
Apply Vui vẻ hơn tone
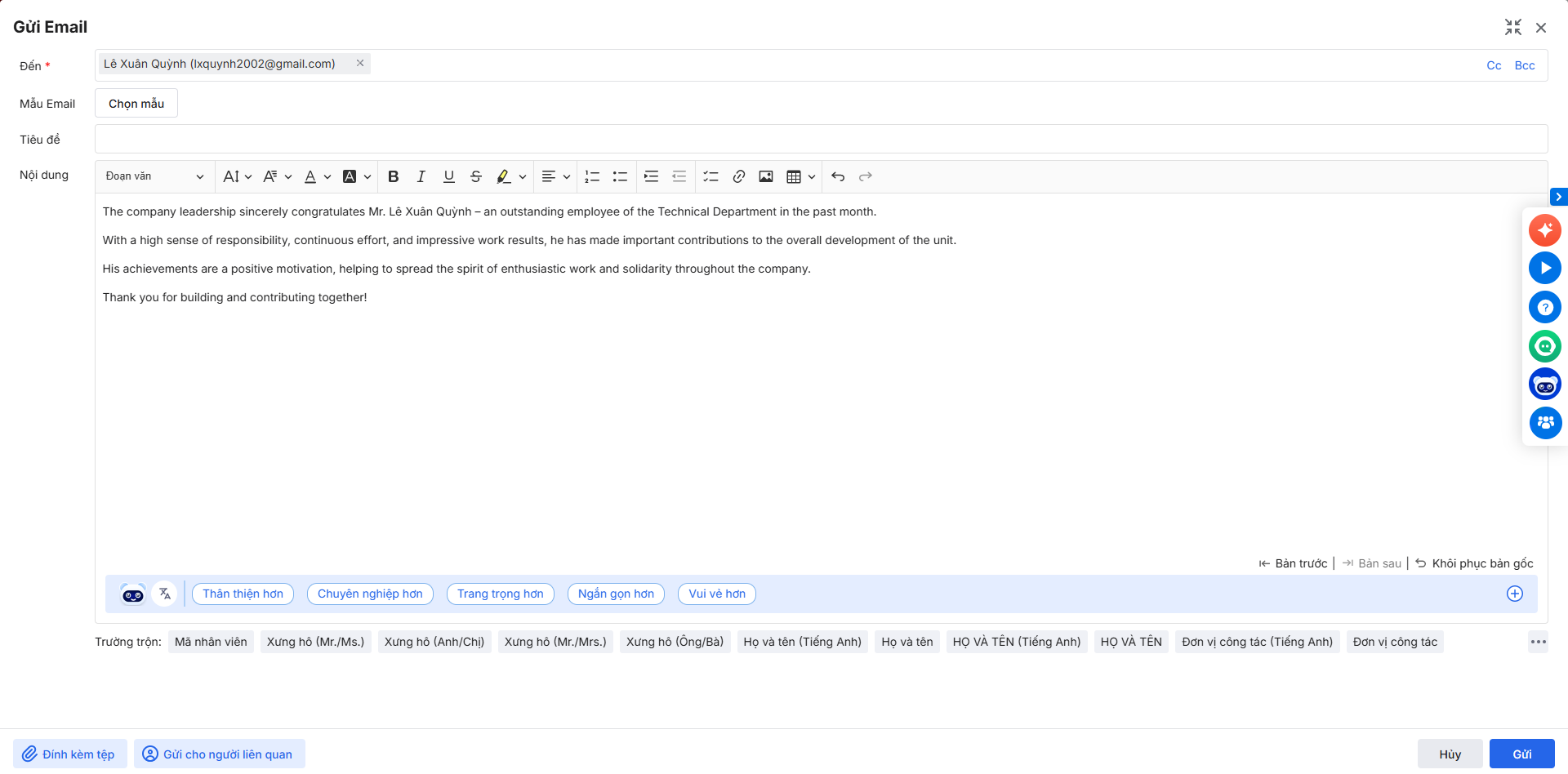pyautogui.click(x=717, y=594)
